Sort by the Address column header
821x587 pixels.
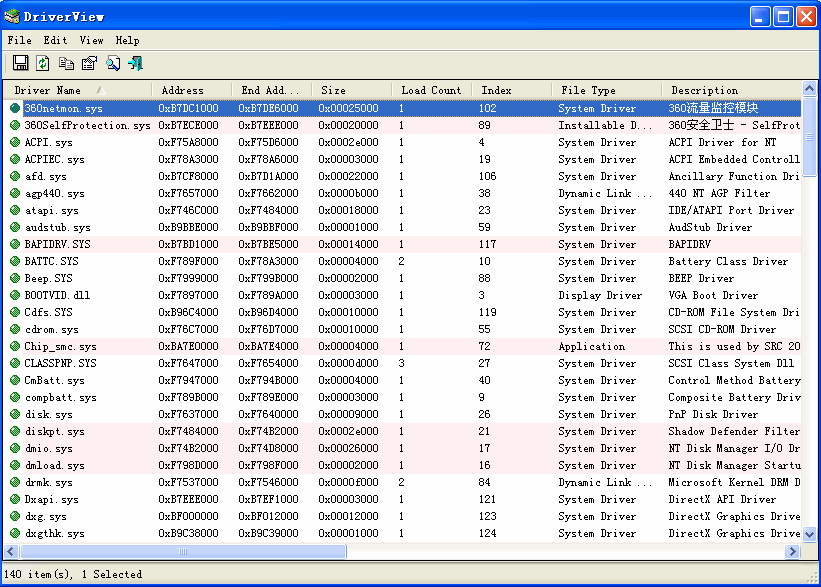pos(192,90)
